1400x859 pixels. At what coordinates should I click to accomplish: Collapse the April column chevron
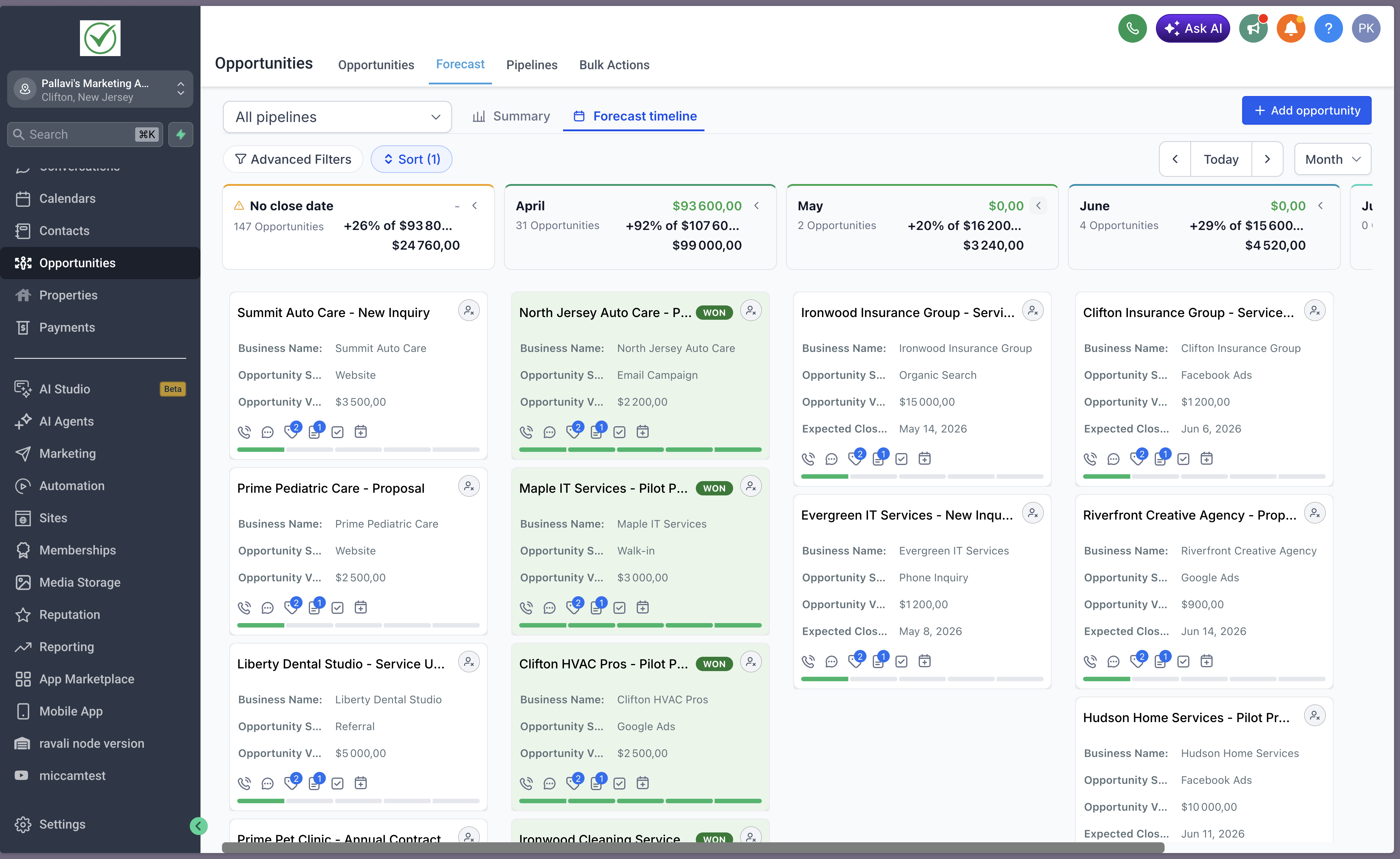click(x=756, y=206)
